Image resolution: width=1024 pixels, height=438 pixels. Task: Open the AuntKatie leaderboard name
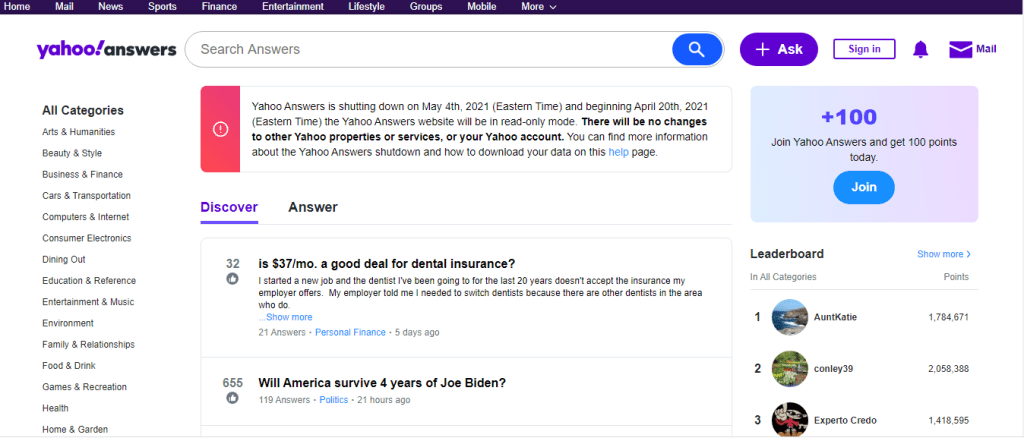pyautogui.click(x=835, y=317)
